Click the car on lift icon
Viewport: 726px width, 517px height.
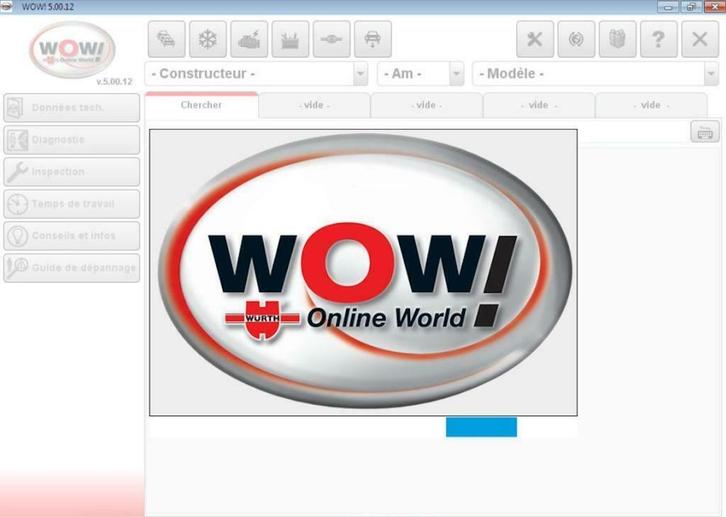click(373, 39)
